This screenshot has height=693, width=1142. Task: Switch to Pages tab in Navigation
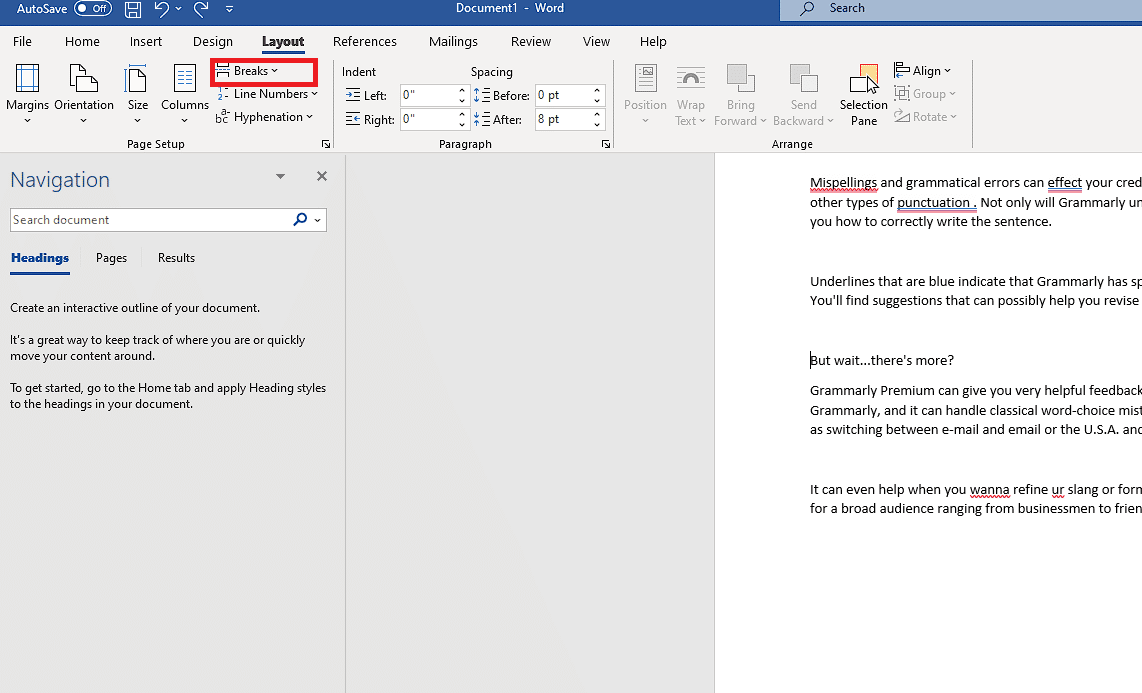point(111,258)
